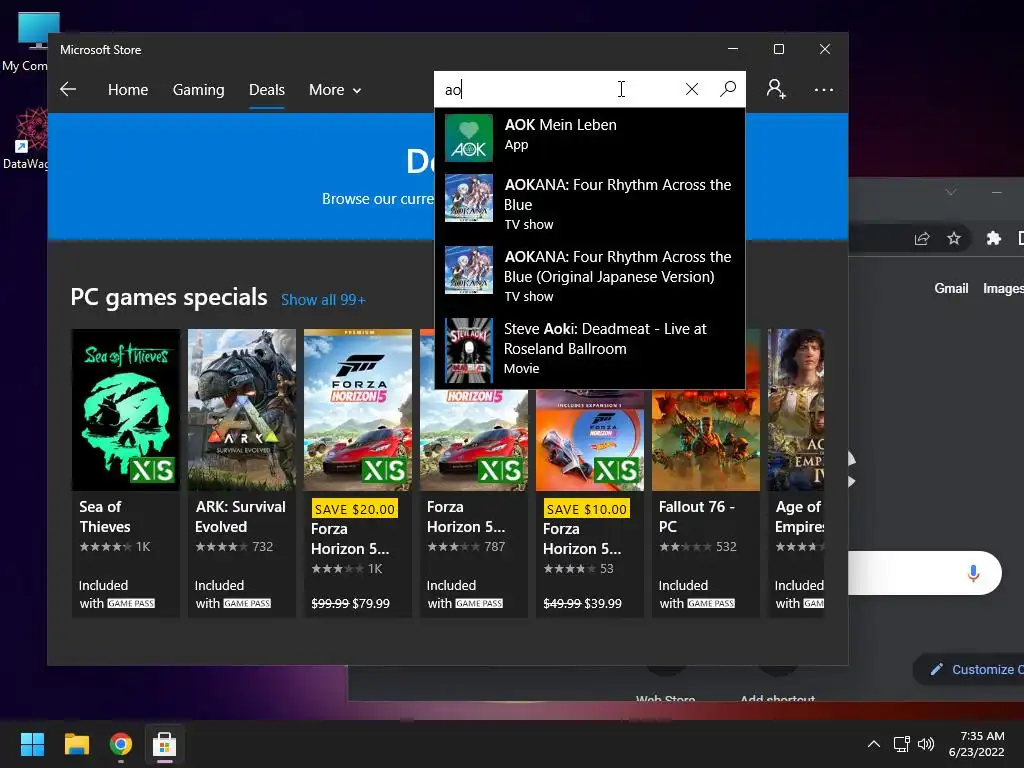Open the volume speaker tray icon
The width and height of the screenshot is (1024, 768).
(x=925, y=744)
